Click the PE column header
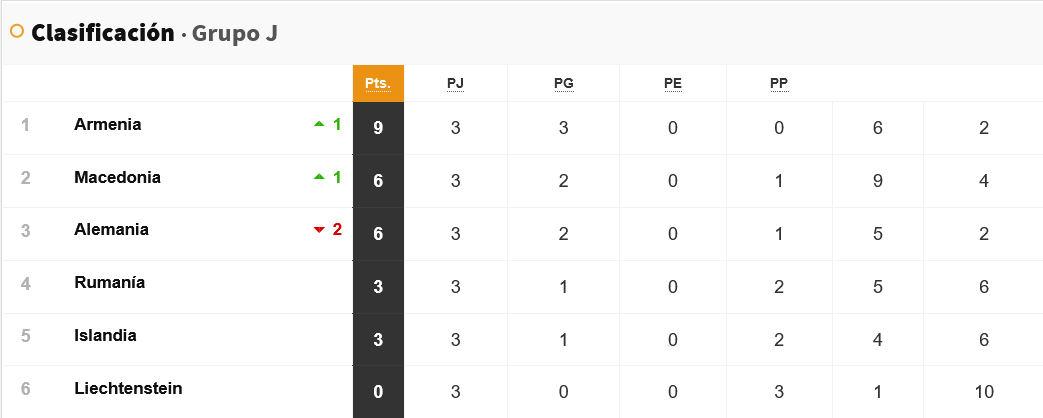This screenshot has height=418, width=1043. pos(673,83)
